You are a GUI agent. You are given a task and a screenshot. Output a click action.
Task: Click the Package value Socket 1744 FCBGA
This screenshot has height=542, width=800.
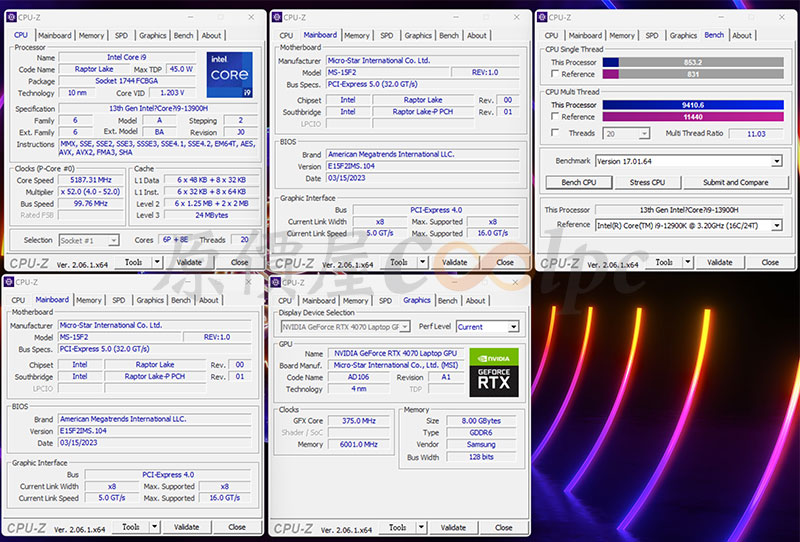[127, 81]
